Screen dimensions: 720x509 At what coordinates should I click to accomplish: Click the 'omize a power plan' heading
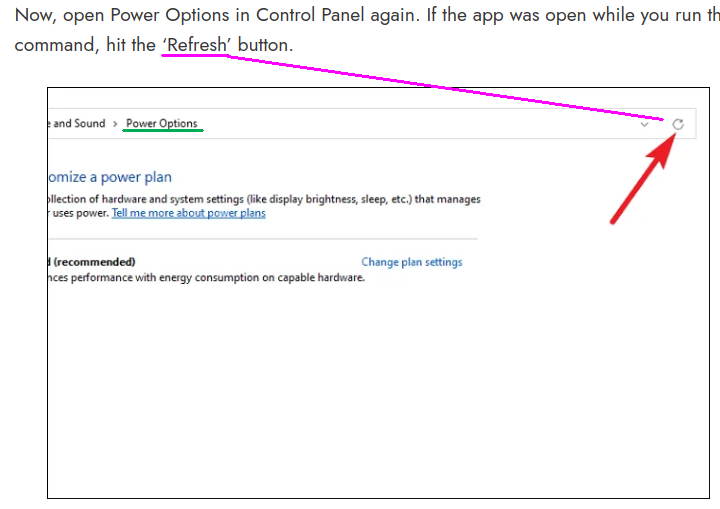tap(110, 177)
